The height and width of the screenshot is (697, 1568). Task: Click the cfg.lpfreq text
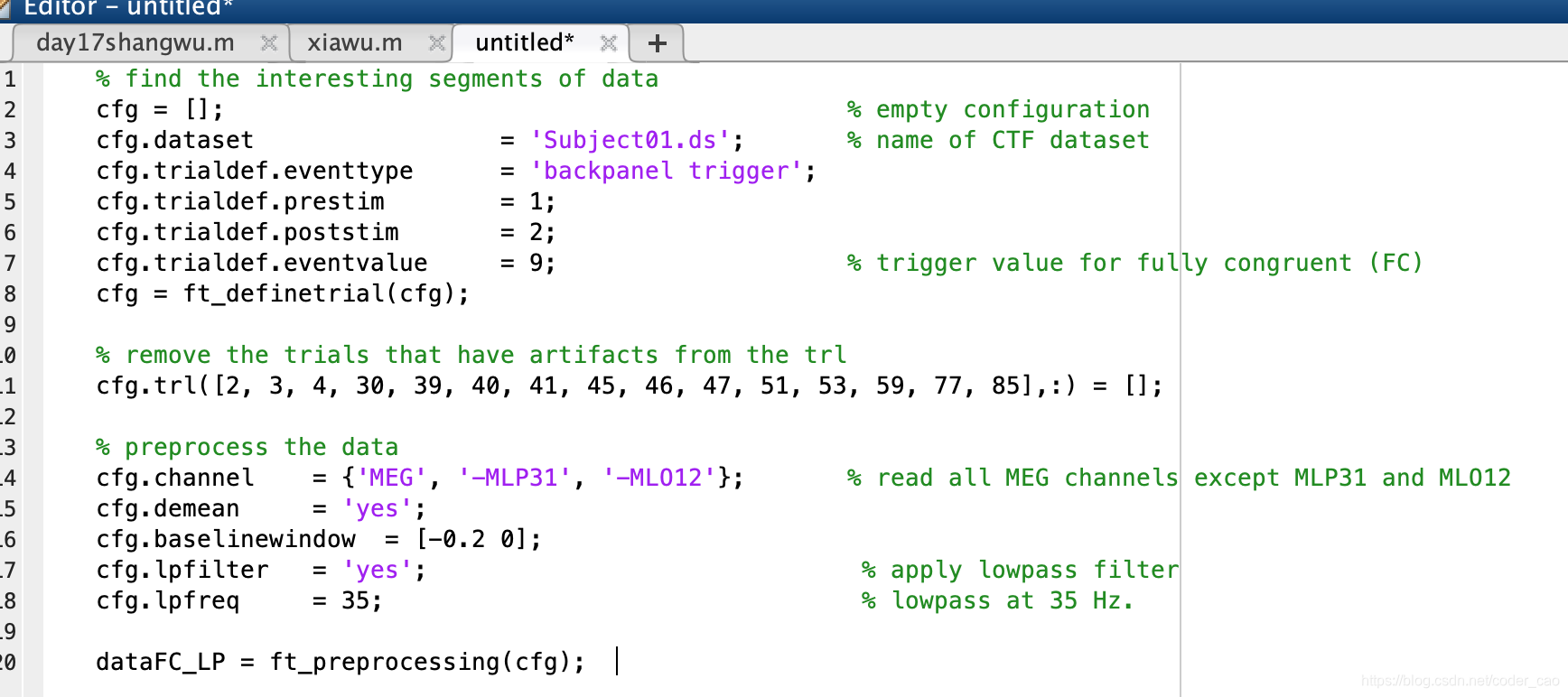[x=168, y=600]
